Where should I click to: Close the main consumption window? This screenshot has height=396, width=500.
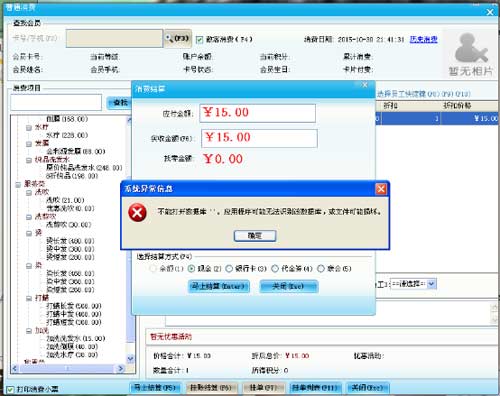pyautogui.click(x=490, y=12)
